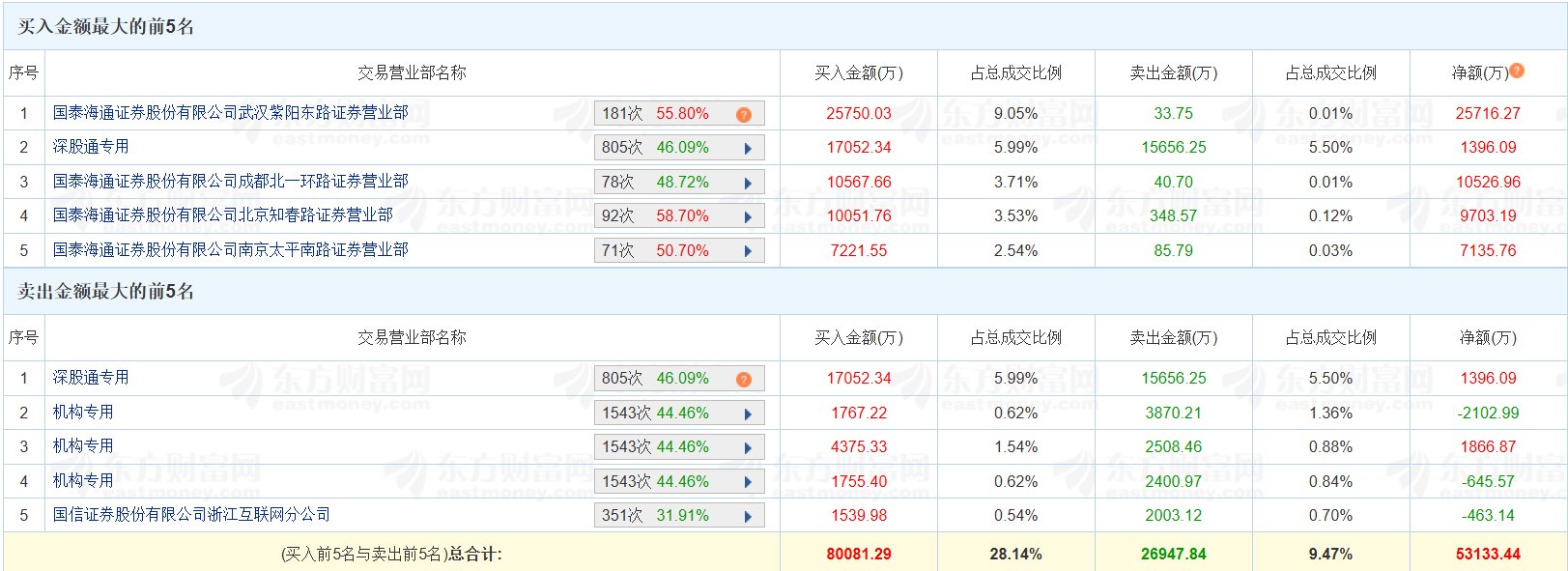
Task: Expand arrow next to 92次 58.70%
Action: click(748, 217)
